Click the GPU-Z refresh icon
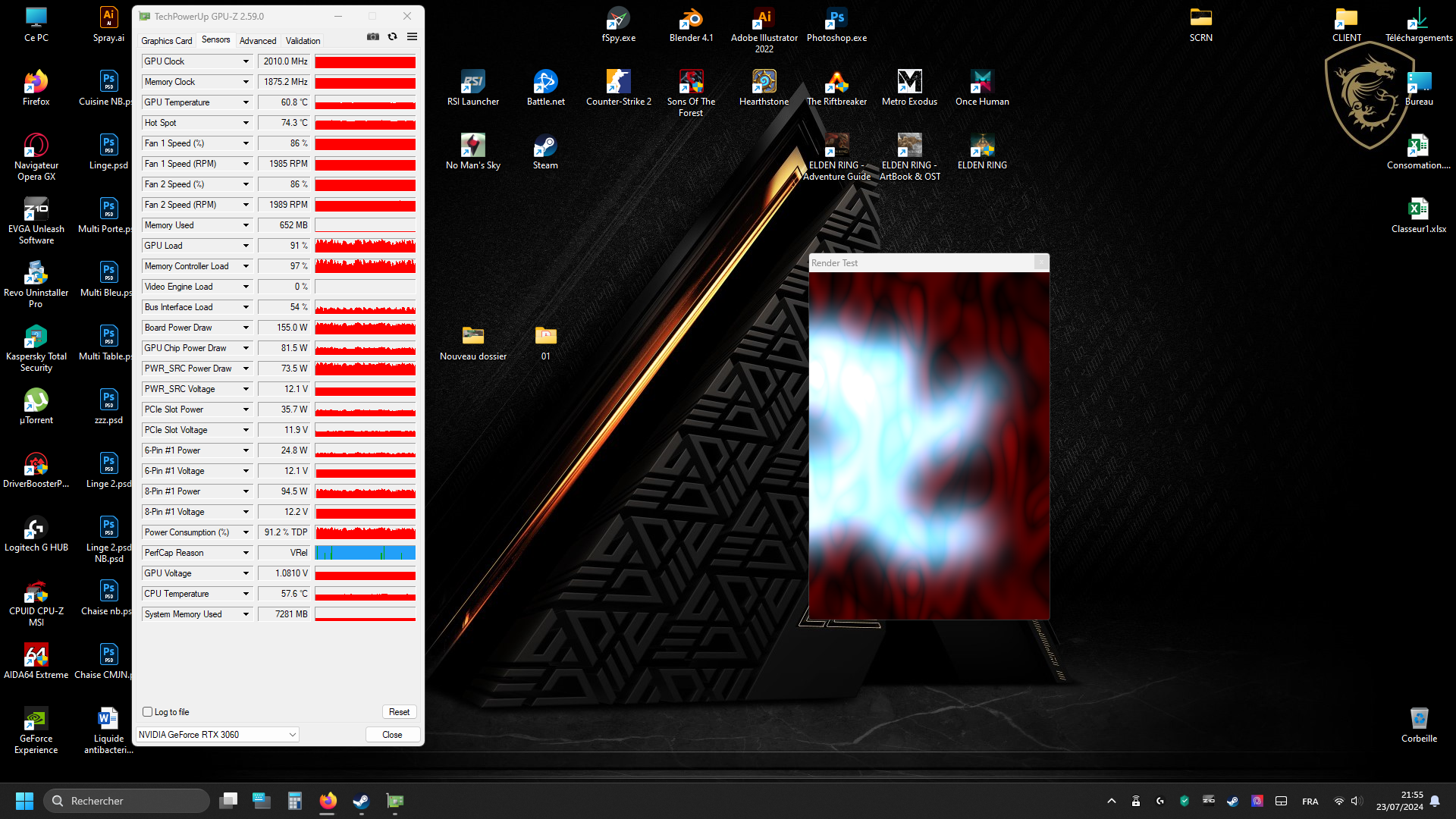Viewport: 1456px width, 819px height. pos(392,36)
